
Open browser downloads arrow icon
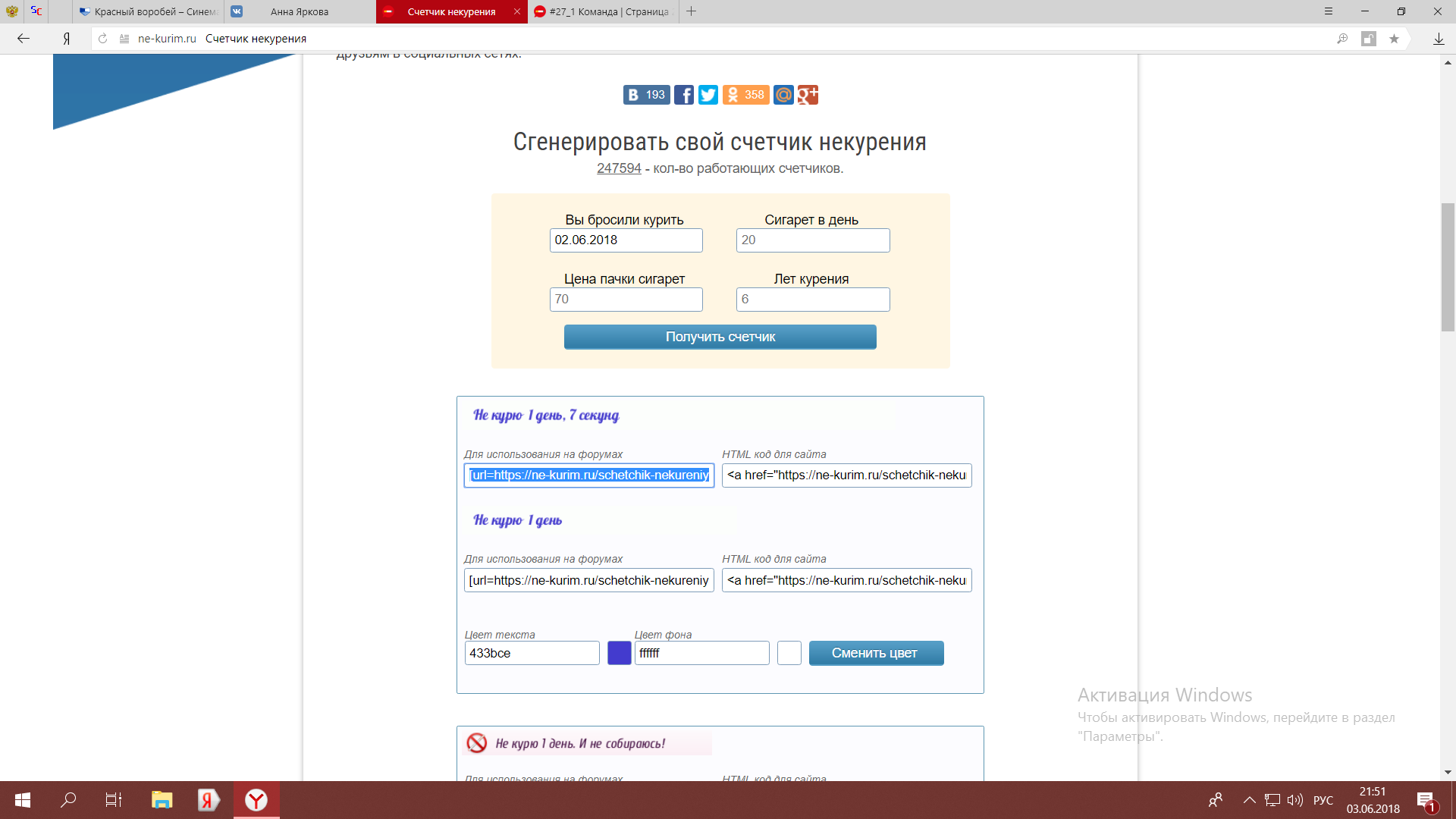click(1438, 39)
